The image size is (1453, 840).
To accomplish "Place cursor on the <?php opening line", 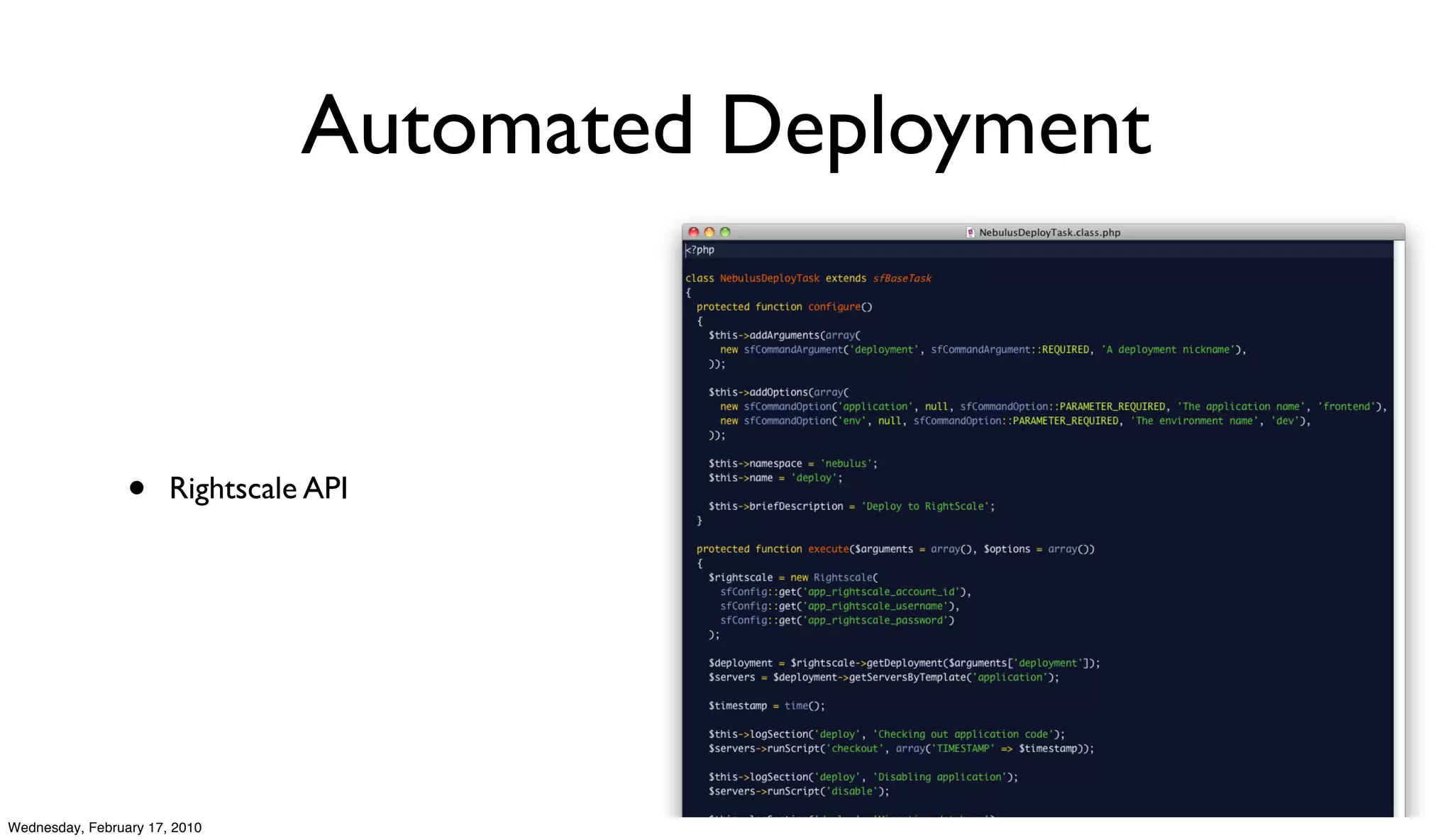I will click(700, 250).
